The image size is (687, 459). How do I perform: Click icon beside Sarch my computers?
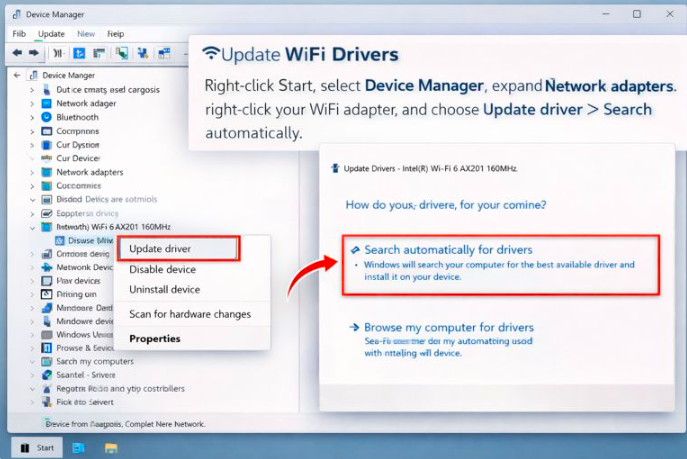point(46,361)
